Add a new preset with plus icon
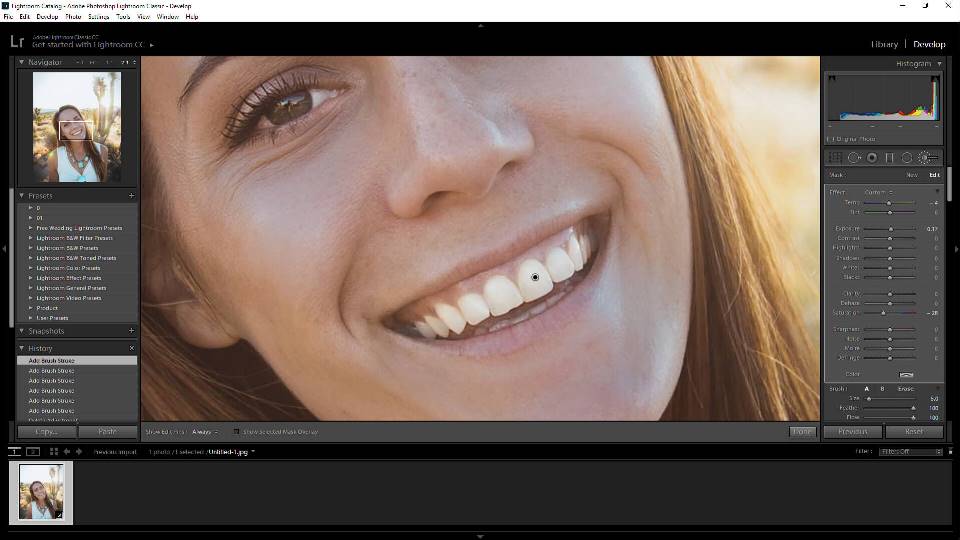The image size is (960, 540). pos(131,196)
